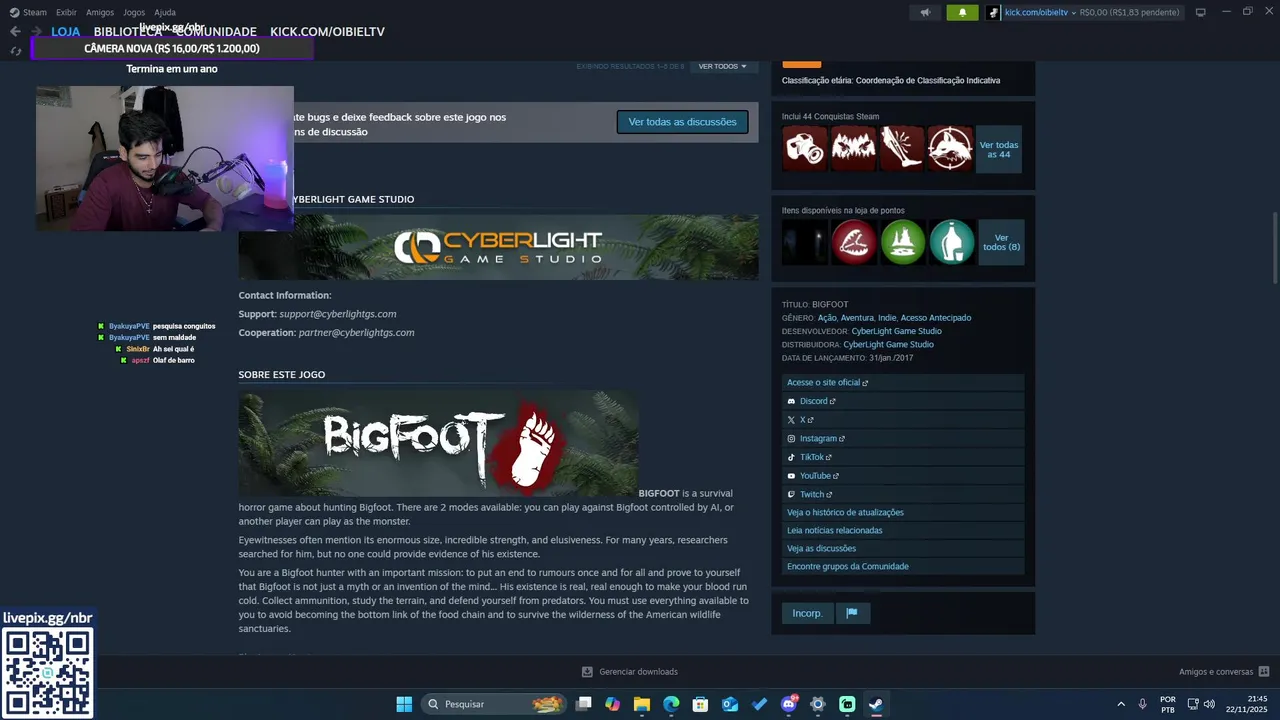Click Ver todas as 44 achievements
1280x720 pixels.
point(999,149)
